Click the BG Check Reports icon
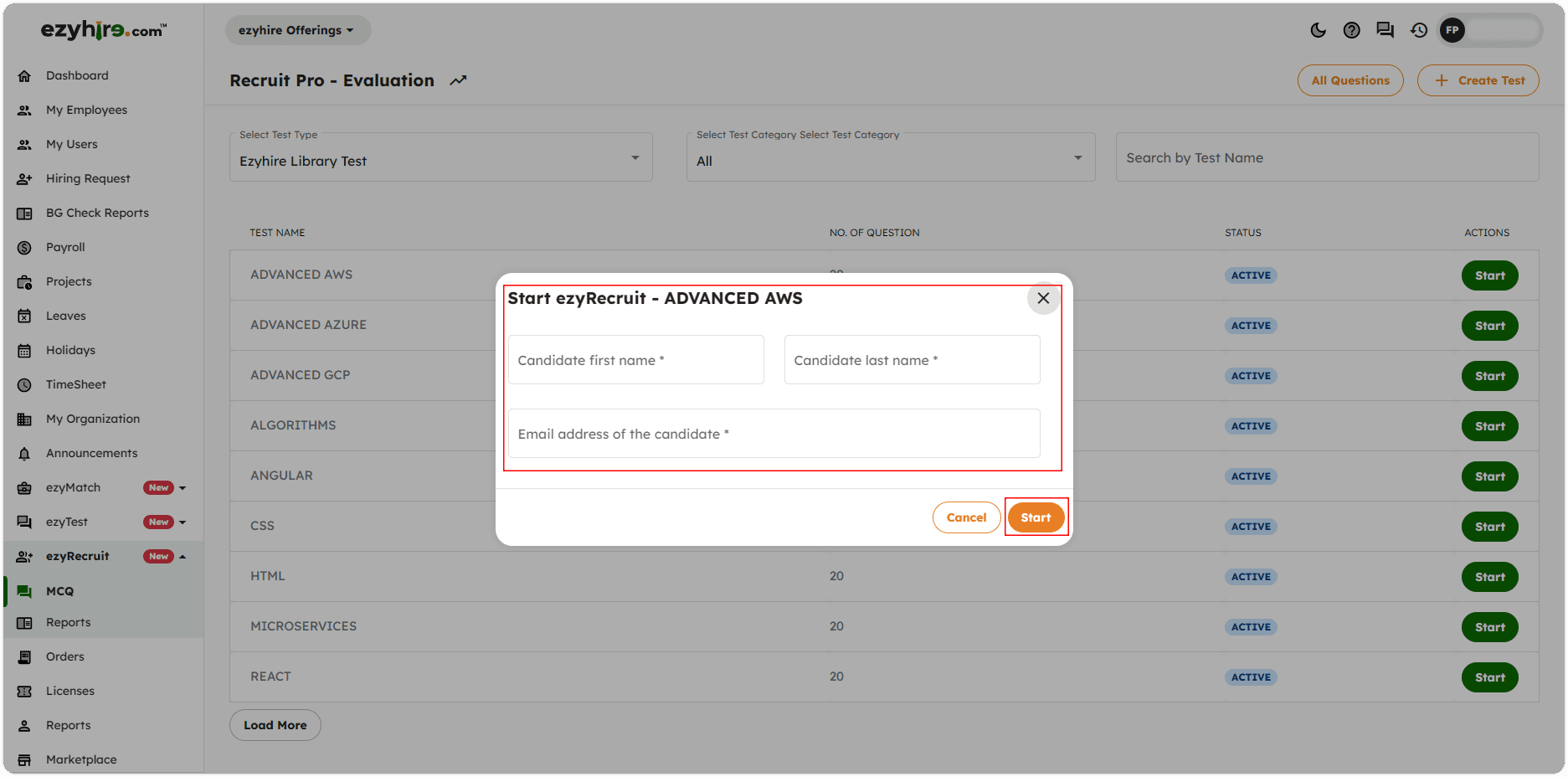1568x777 pixels. [x=24, y=213]
